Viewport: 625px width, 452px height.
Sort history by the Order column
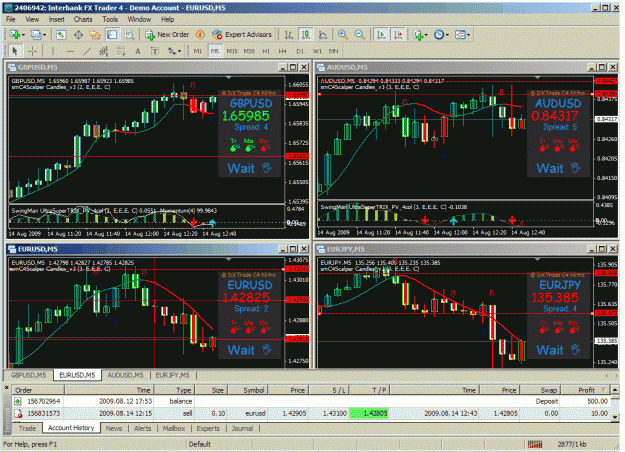pos(38,390)
